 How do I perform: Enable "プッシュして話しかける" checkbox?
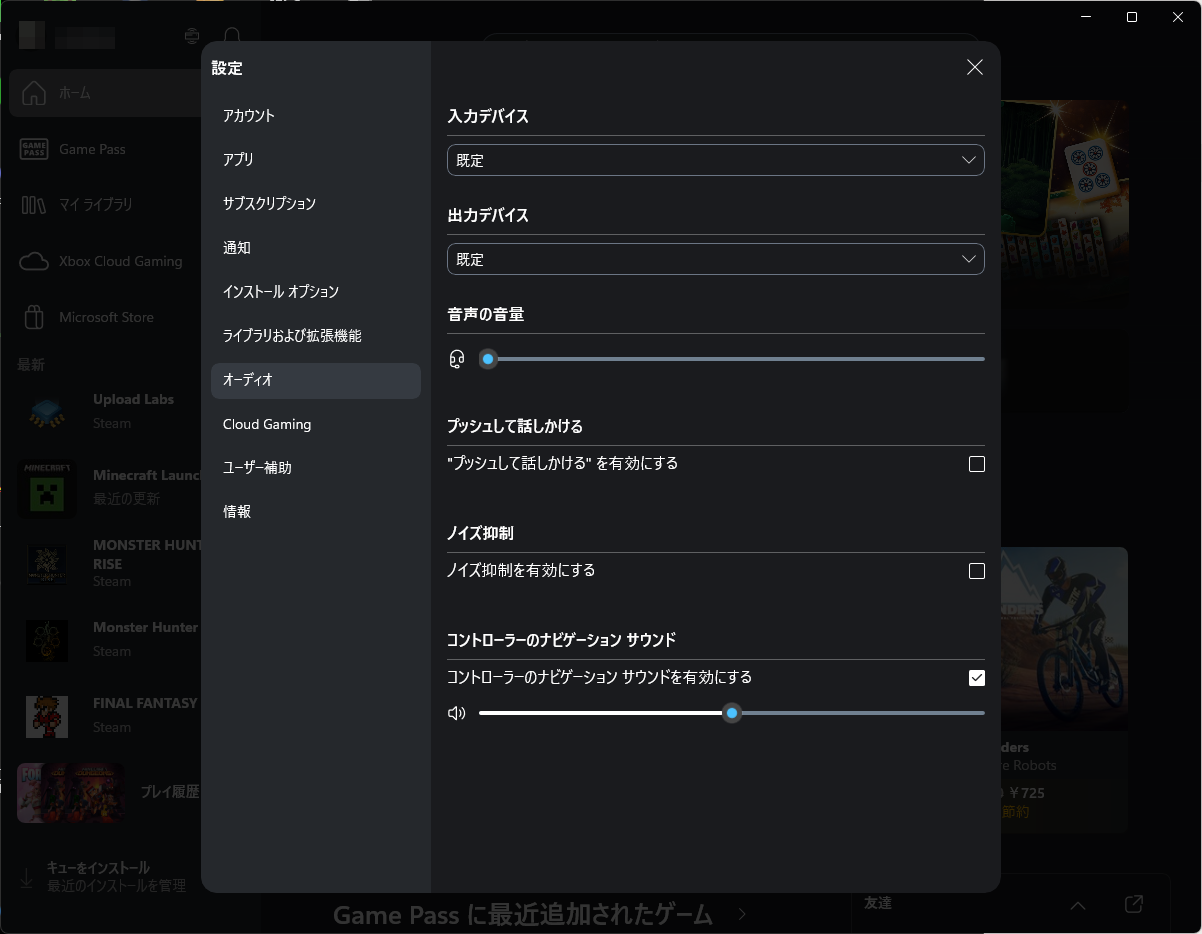[x=977, y=464]
